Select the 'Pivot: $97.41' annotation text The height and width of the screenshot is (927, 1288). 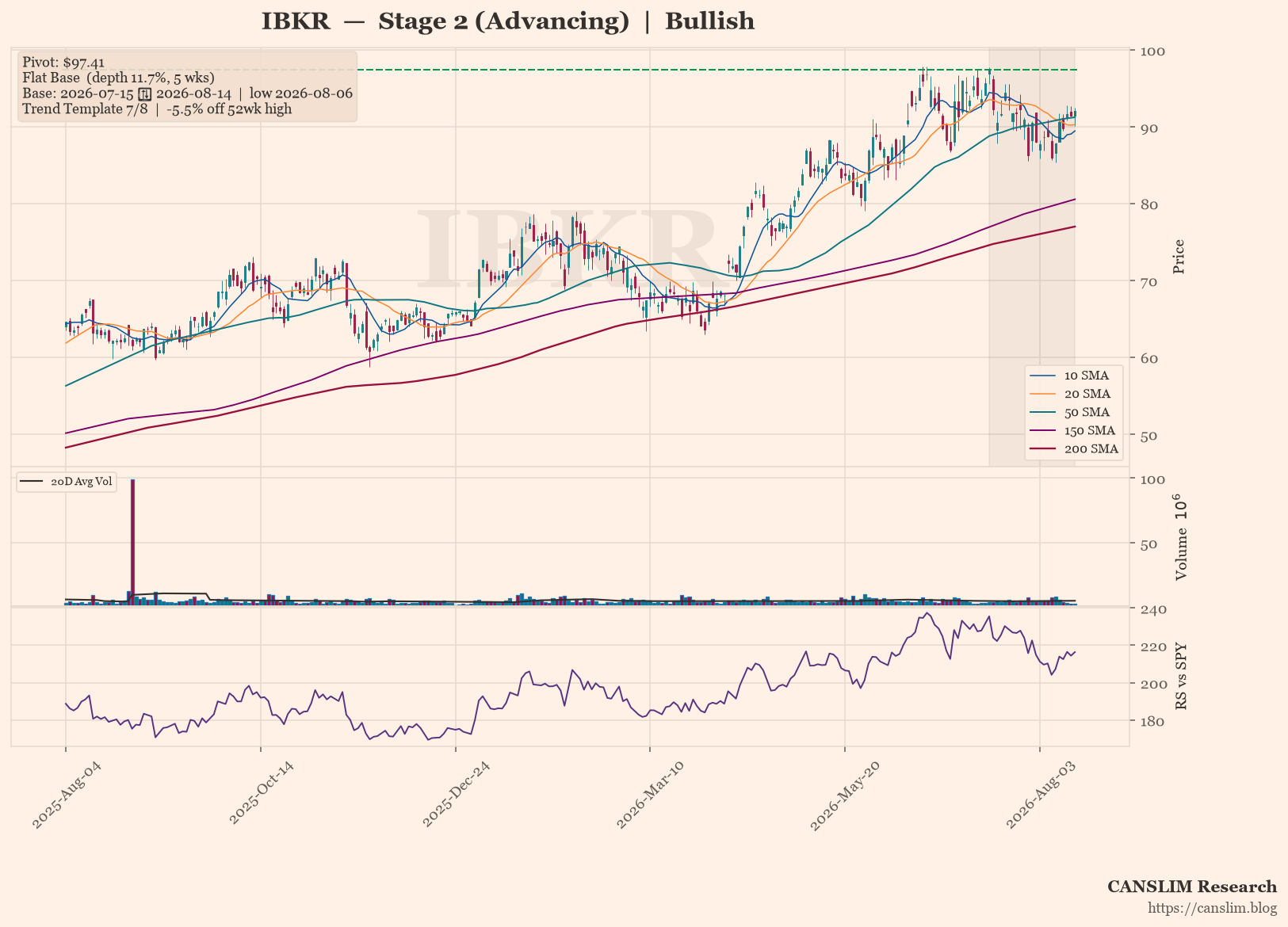tap(63, 62)
